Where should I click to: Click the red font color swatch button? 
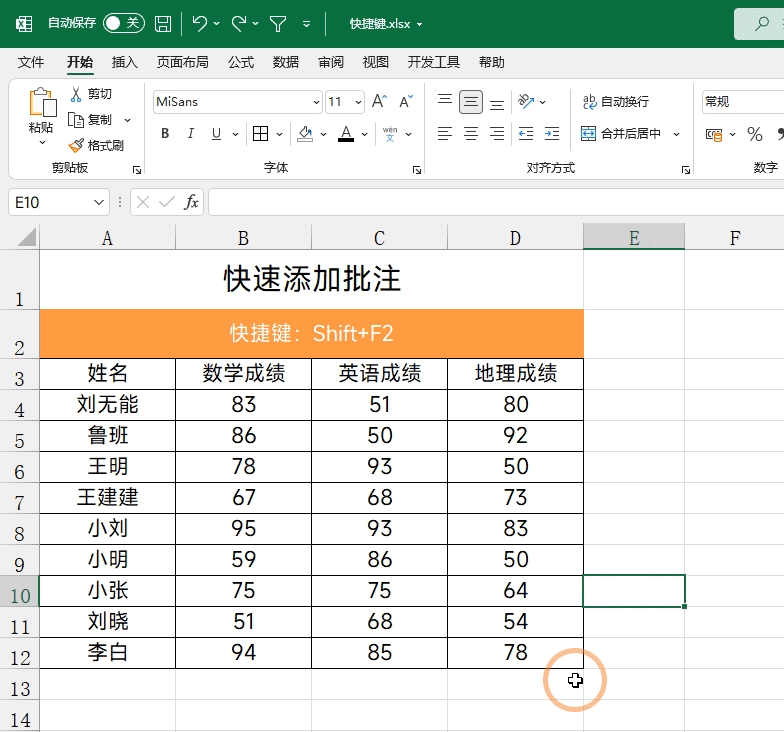point(346,134)
